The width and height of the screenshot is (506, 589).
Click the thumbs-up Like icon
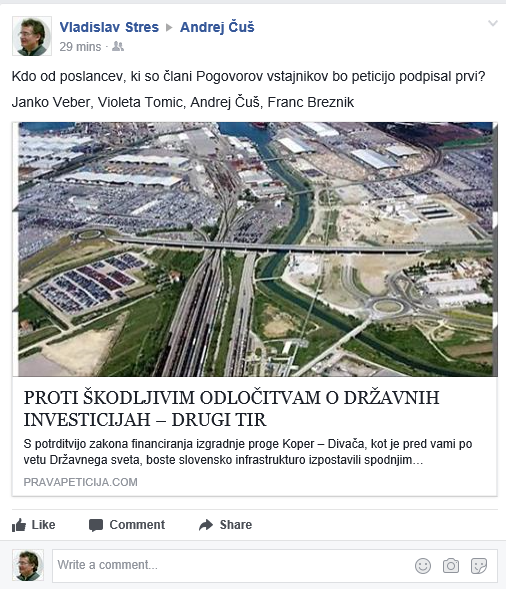tap(19, 525)
